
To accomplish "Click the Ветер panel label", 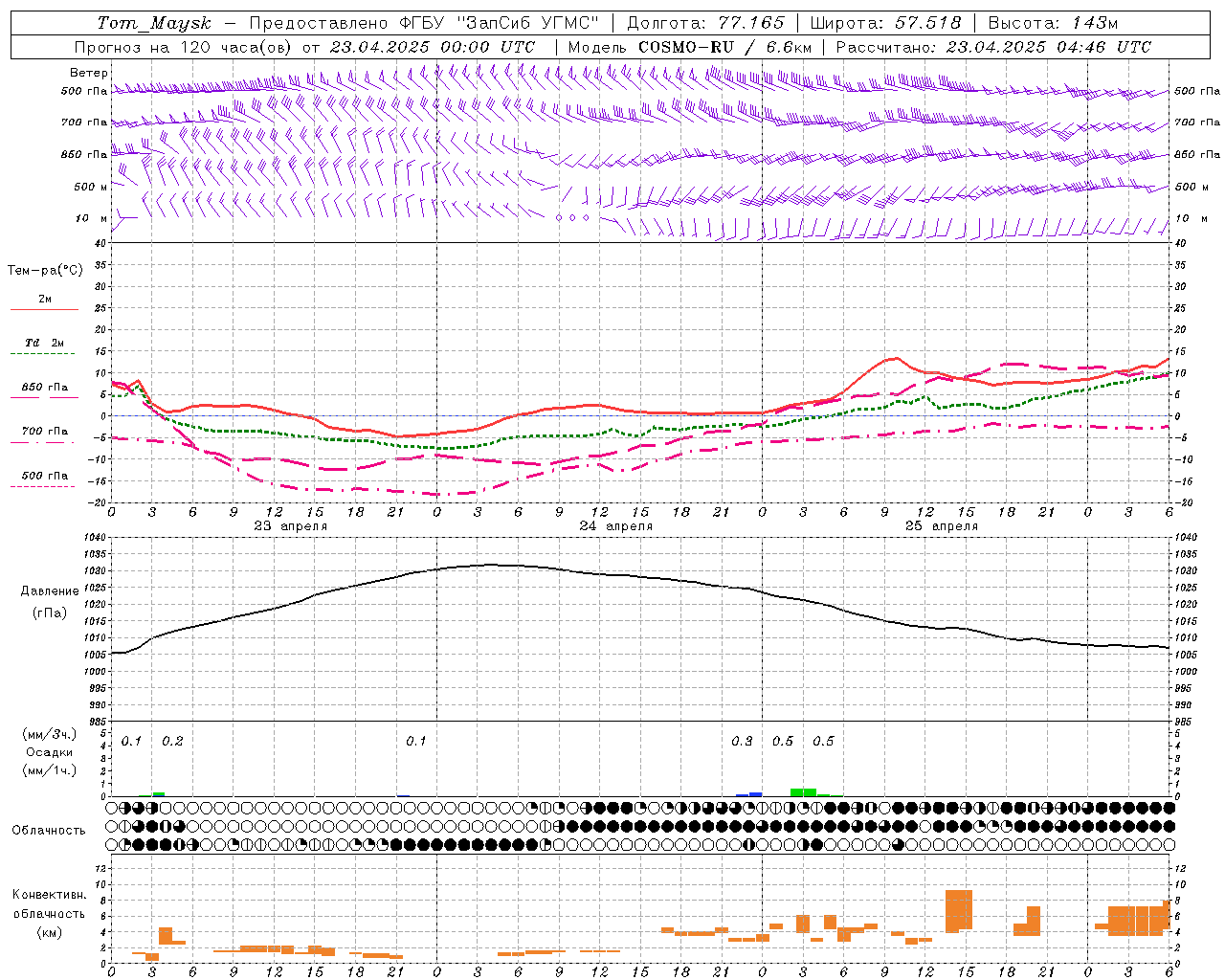I will [x=89, y=73].
